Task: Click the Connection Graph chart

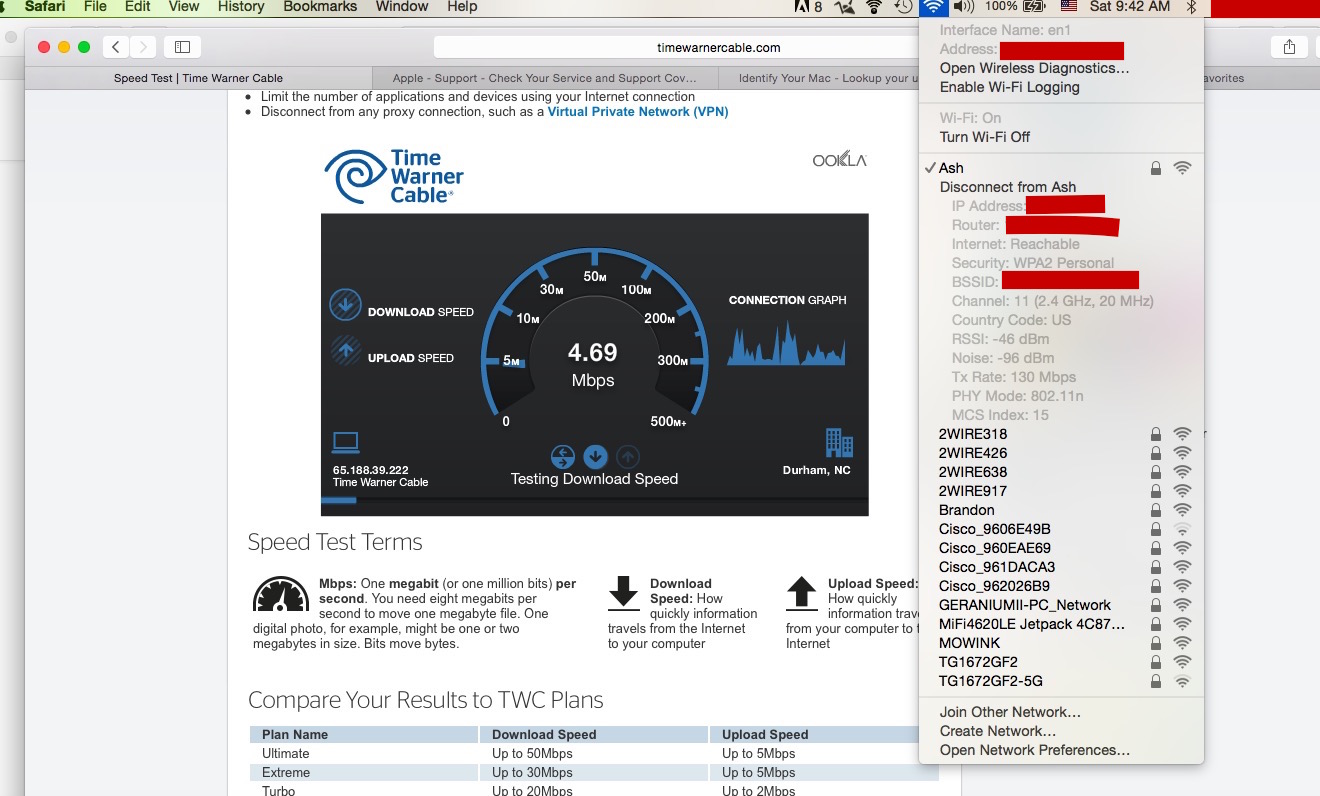Action: tap(787, 343)
